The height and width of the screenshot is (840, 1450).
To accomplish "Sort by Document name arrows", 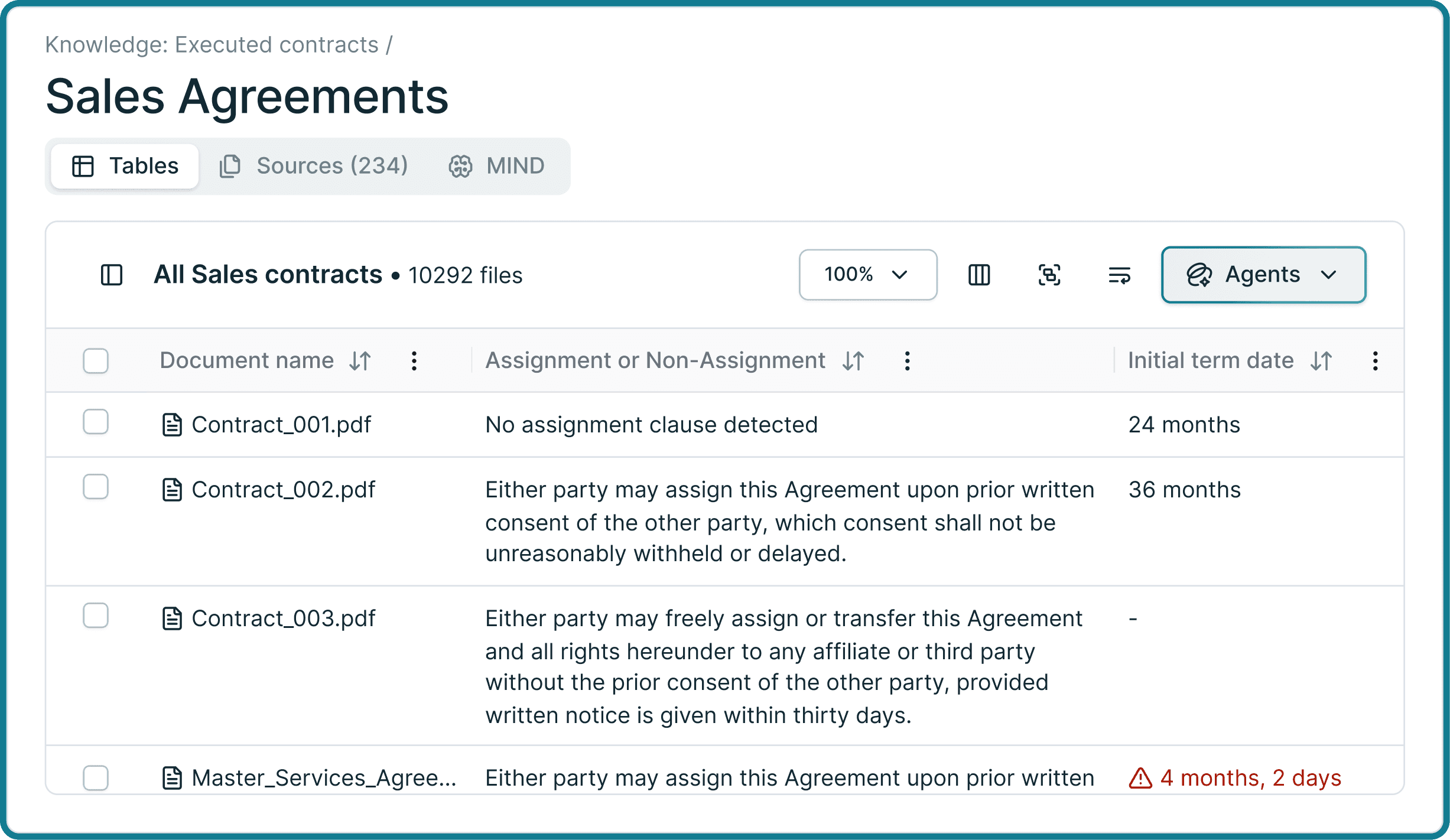I will point(360,360).
